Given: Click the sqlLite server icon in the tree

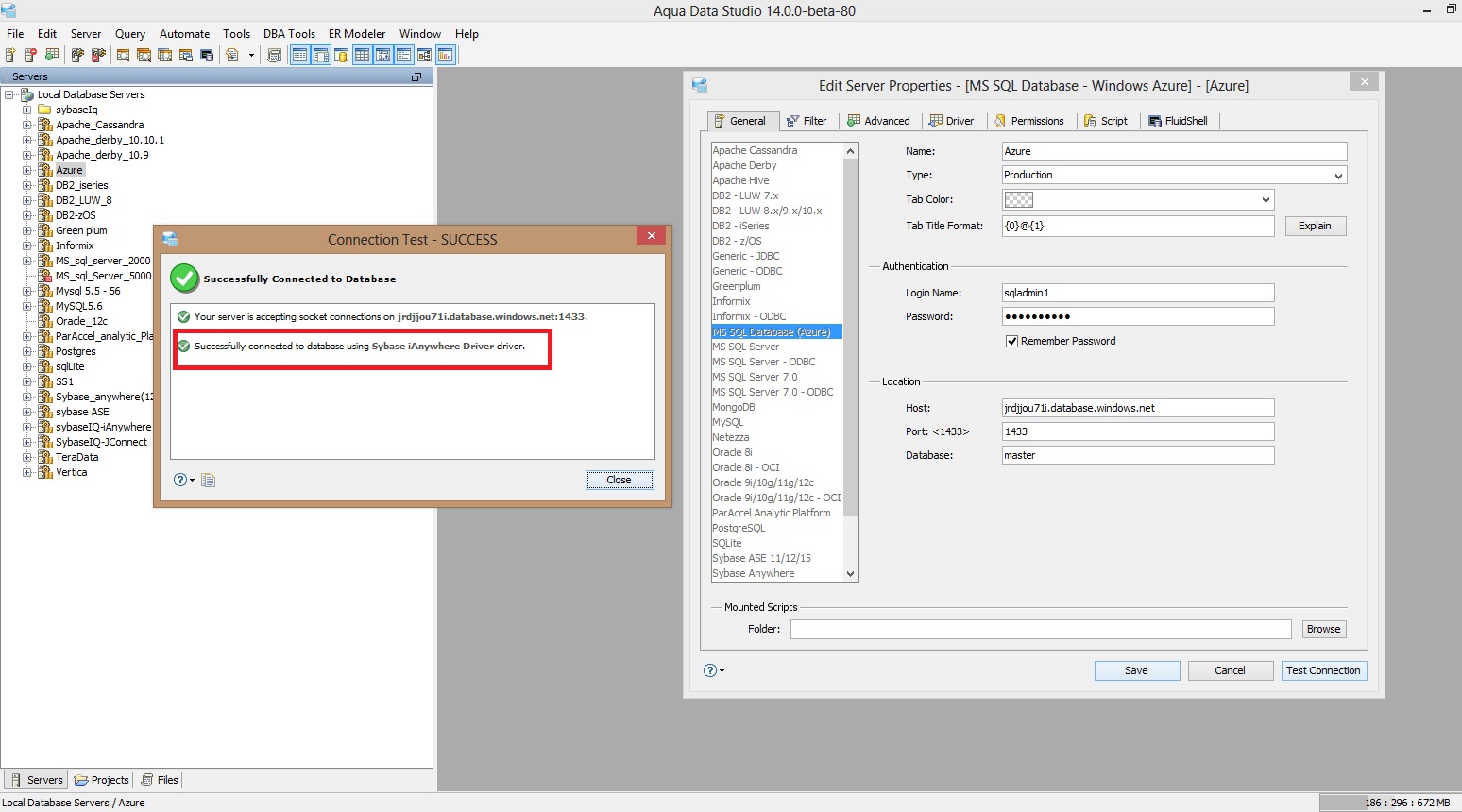Looking at the screenshot, I should click(x=44, y=366).
